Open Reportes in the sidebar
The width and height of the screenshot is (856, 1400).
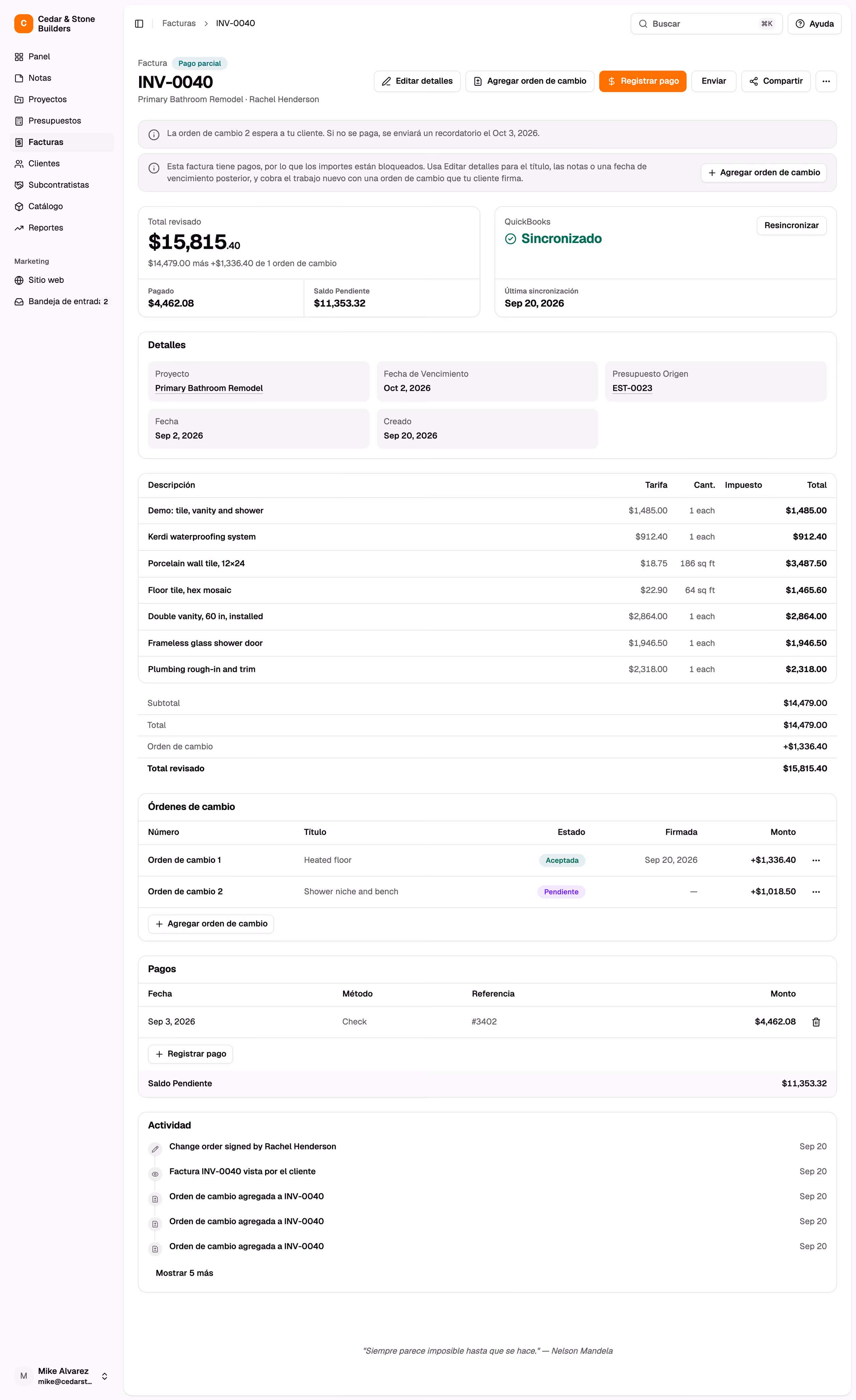tap(62, 228)
